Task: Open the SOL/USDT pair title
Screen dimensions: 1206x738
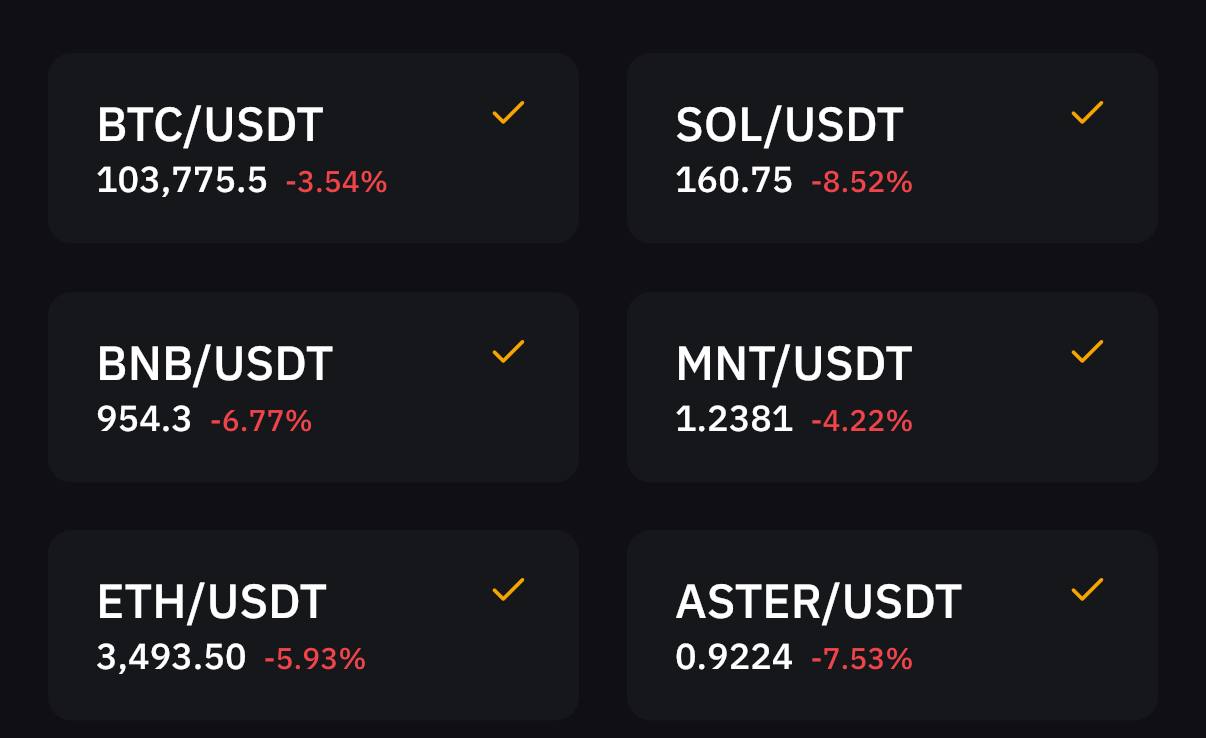Action: pyautogui.click(x=789, y=126)
